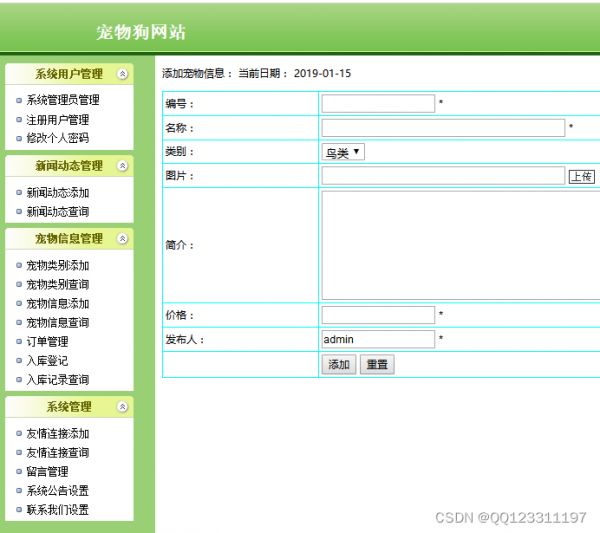The height and width of the screenshot is (533, 600).
Task: Focus the 编号 input field
Action: coord(378,103)
